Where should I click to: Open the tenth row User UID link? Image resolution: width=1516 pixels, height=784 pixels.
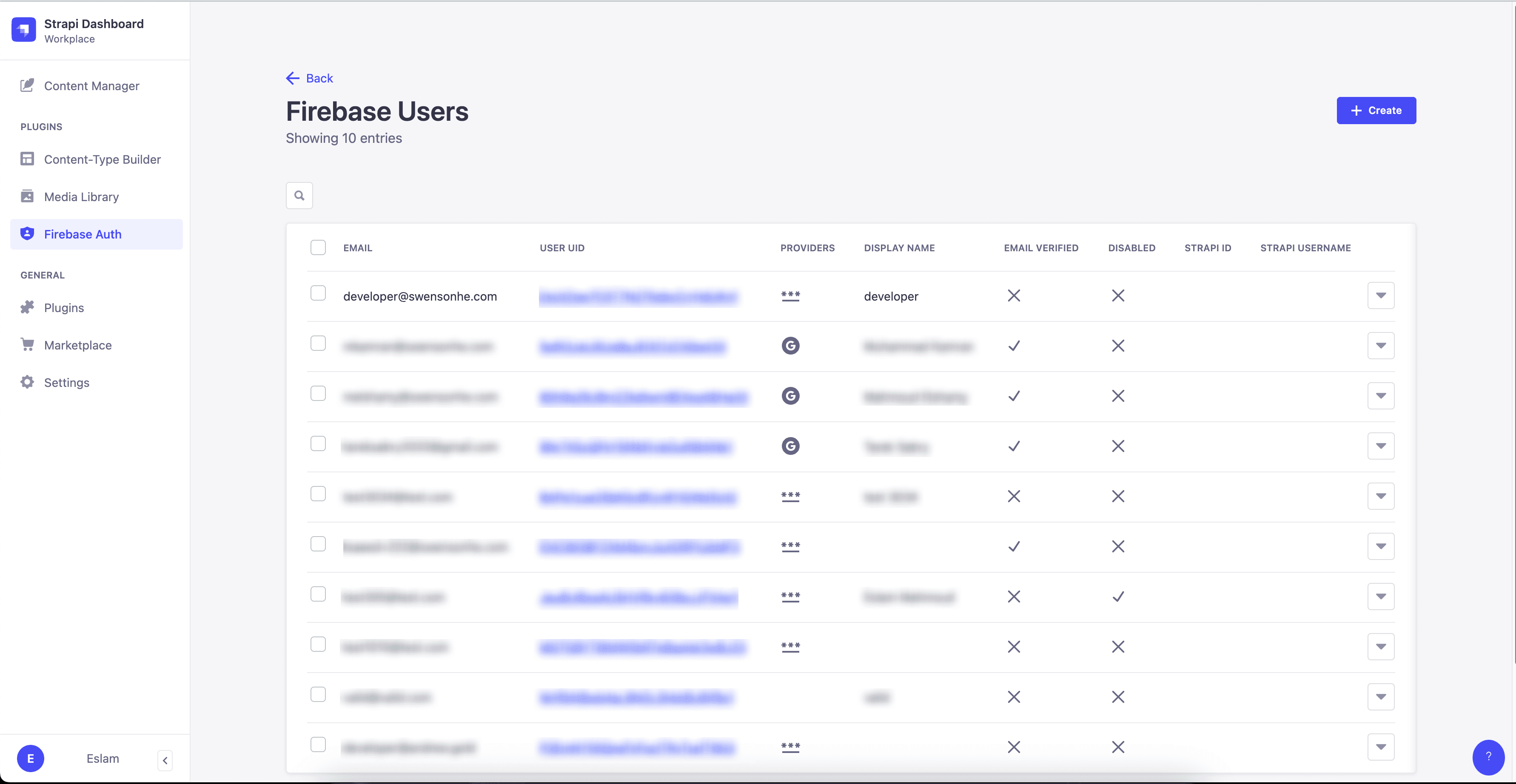point(637,748)
